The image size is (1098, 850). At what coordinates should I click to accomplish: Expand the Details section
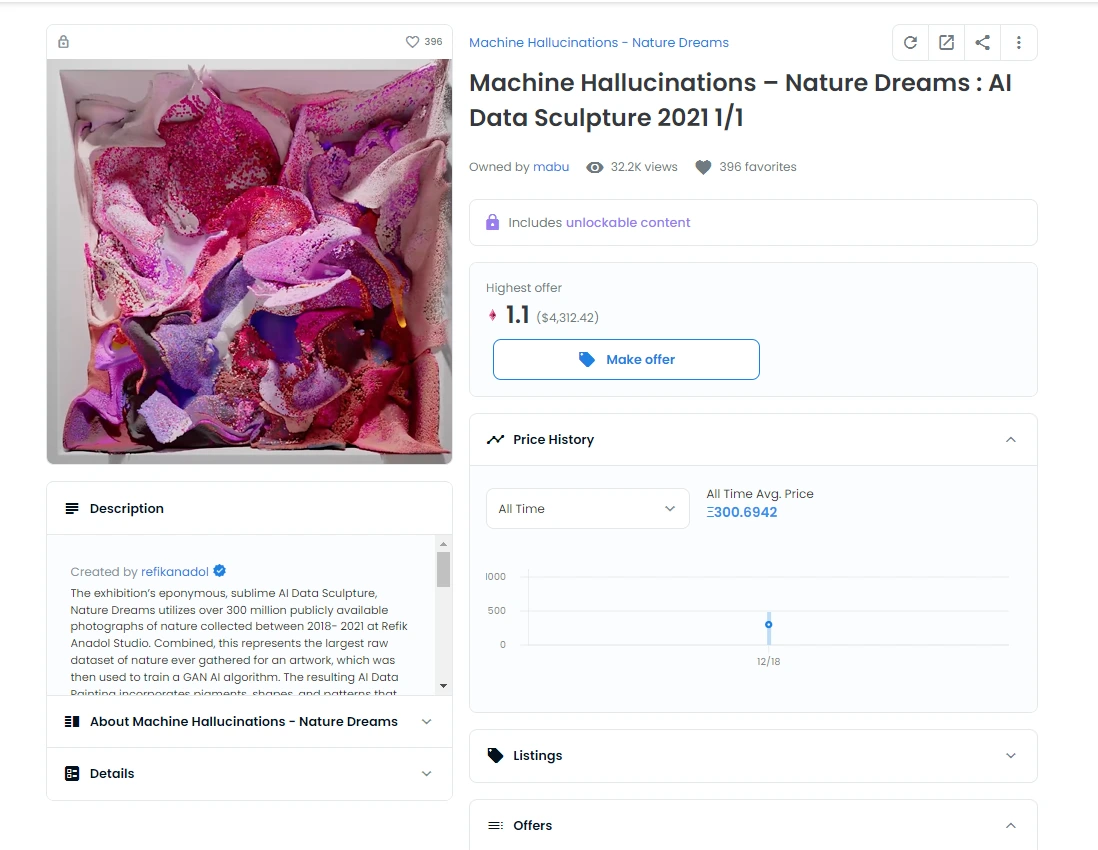click(426, 774)
